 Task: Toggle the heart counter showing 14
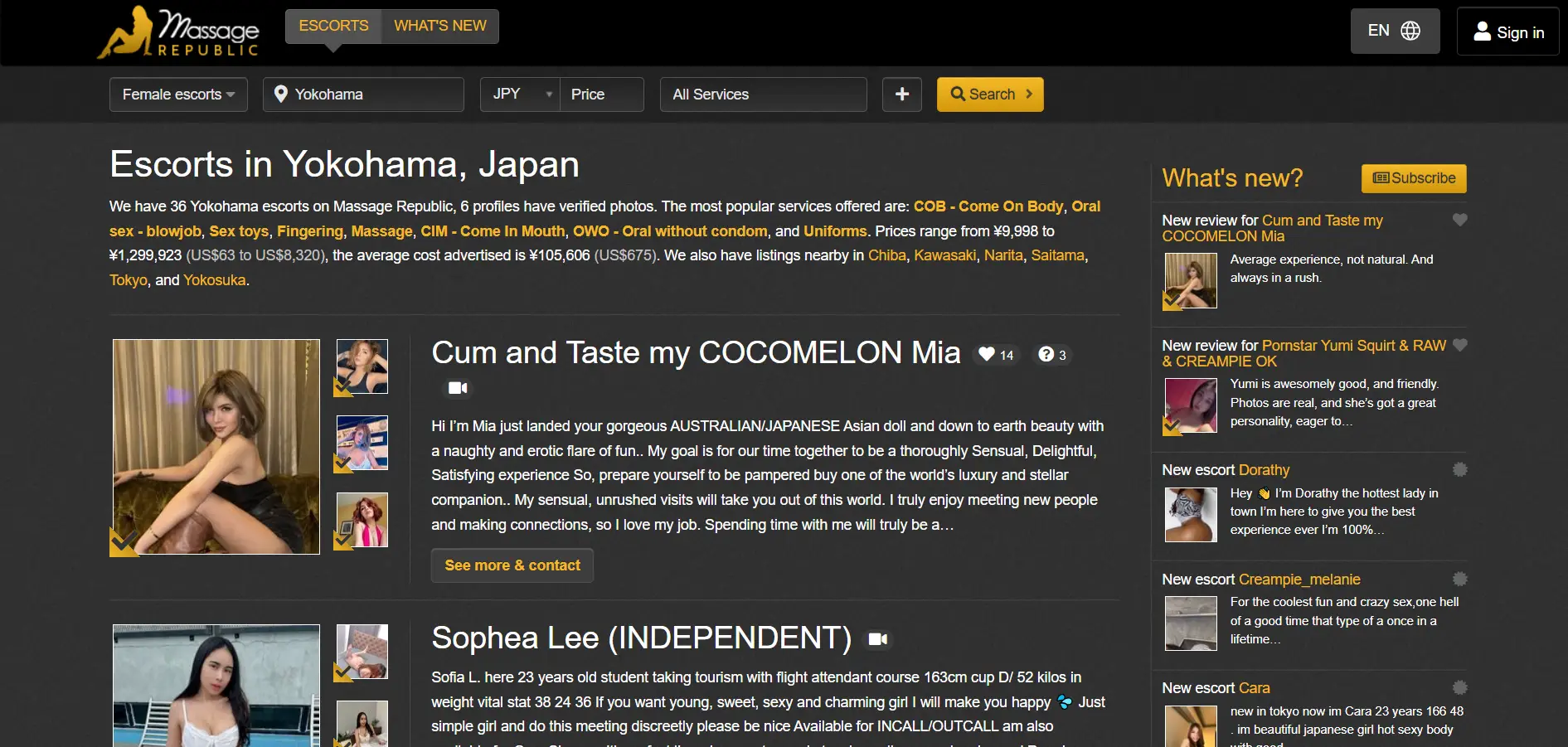click(x=996, y=355)
